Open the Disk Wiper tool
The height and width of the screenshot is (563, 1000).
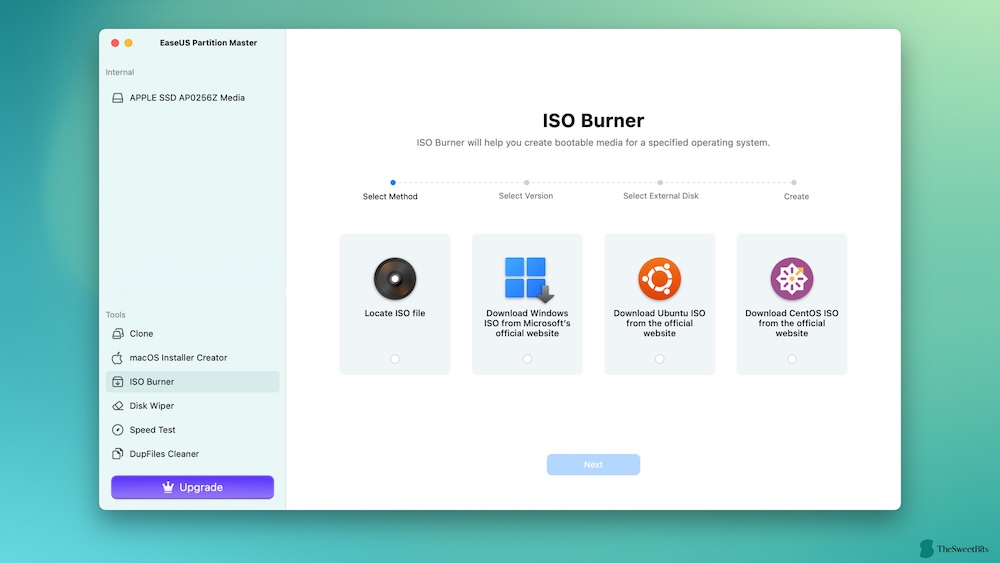click(x=193, y=406)
